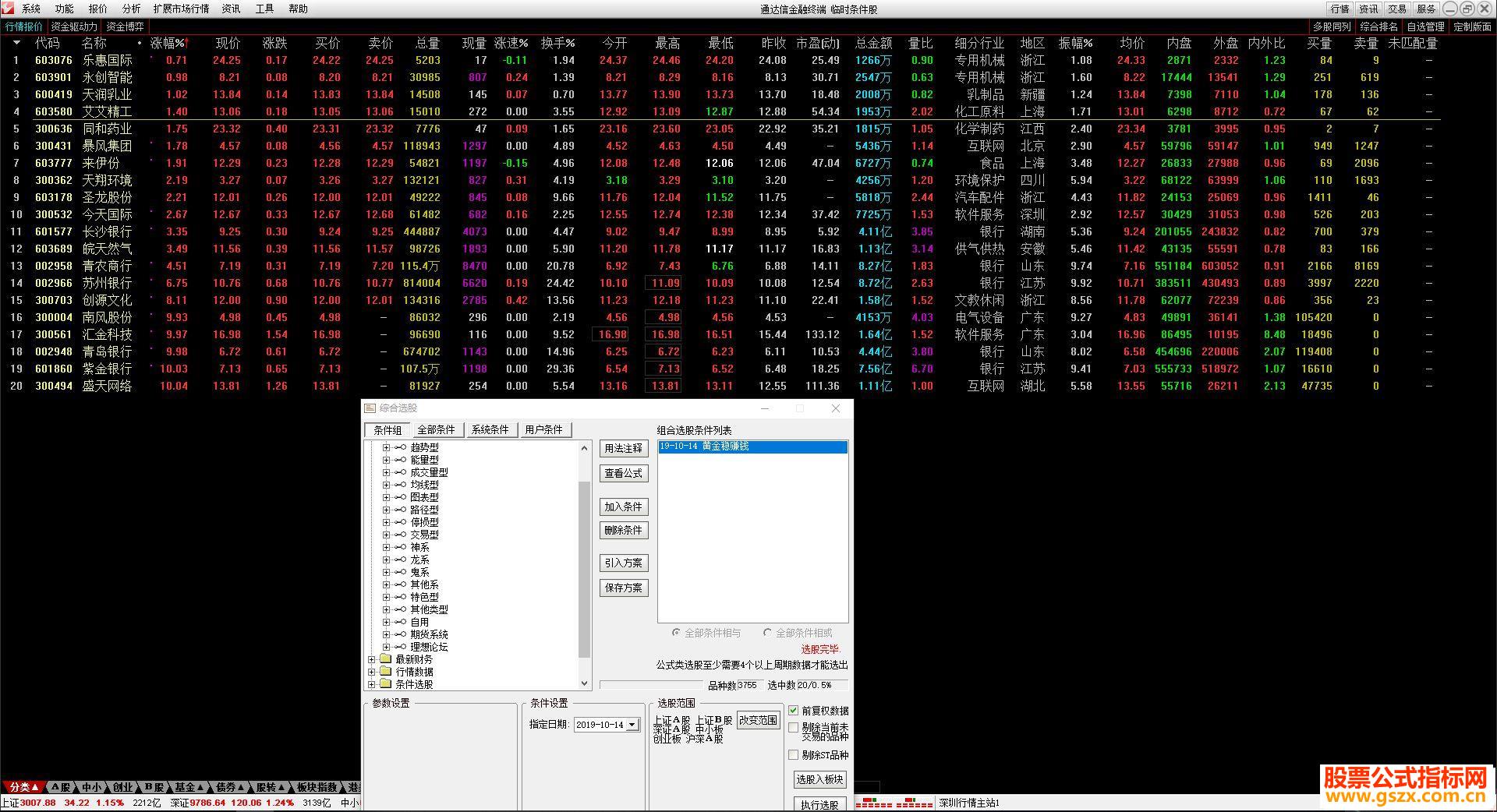
Task: Click the server signal indicator icons
Action: pyautogui.click(x=894, y=803)
